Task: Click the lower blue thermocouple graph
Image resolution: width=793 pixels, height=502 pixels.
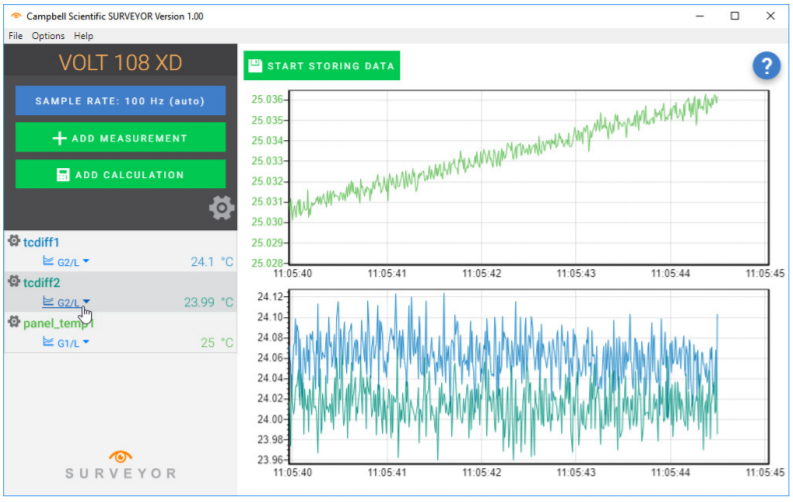Action: click(528, 377)
